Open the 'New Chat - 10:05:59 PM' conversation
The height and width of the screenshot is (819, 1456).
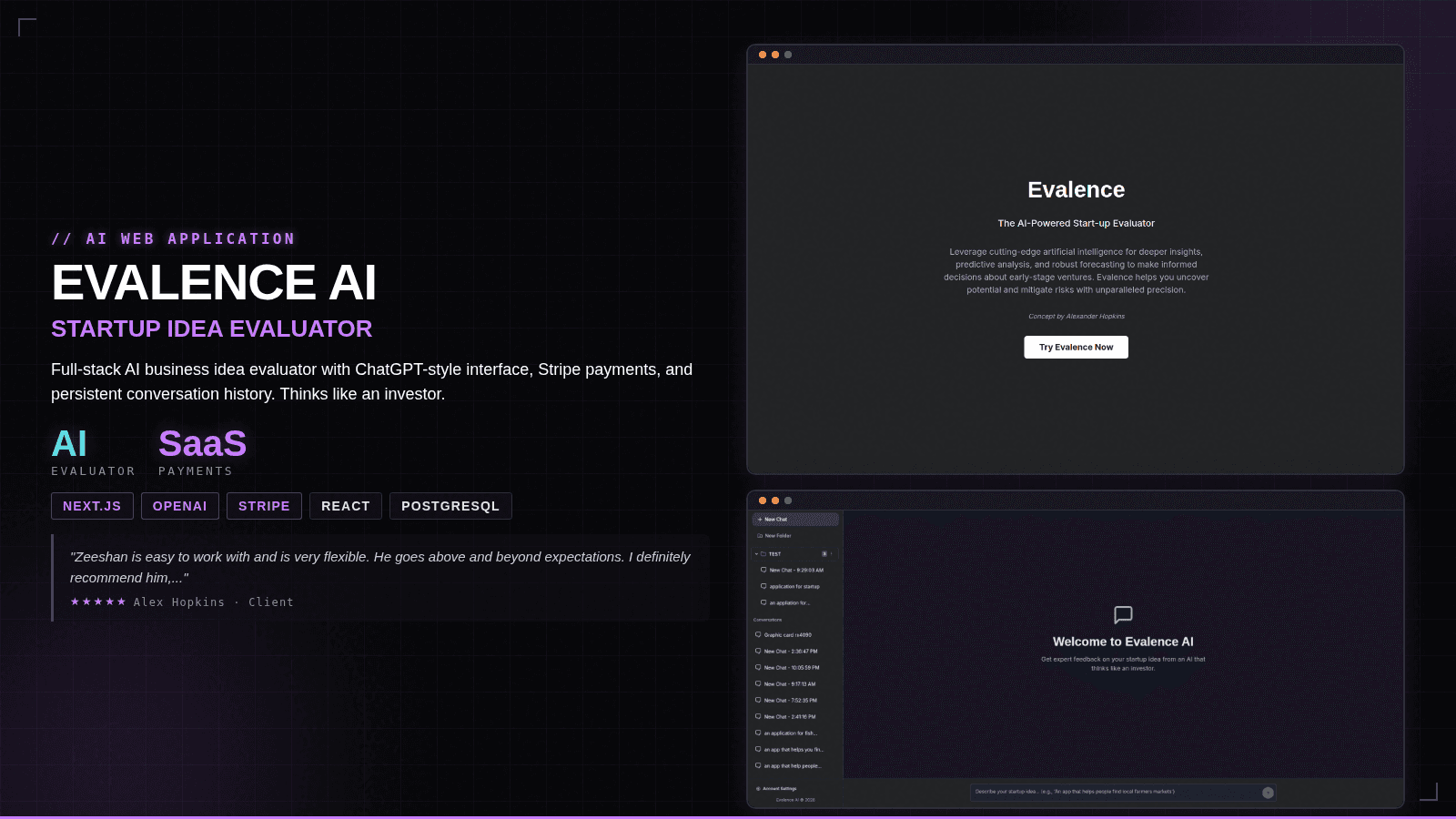tap(794, 666)
